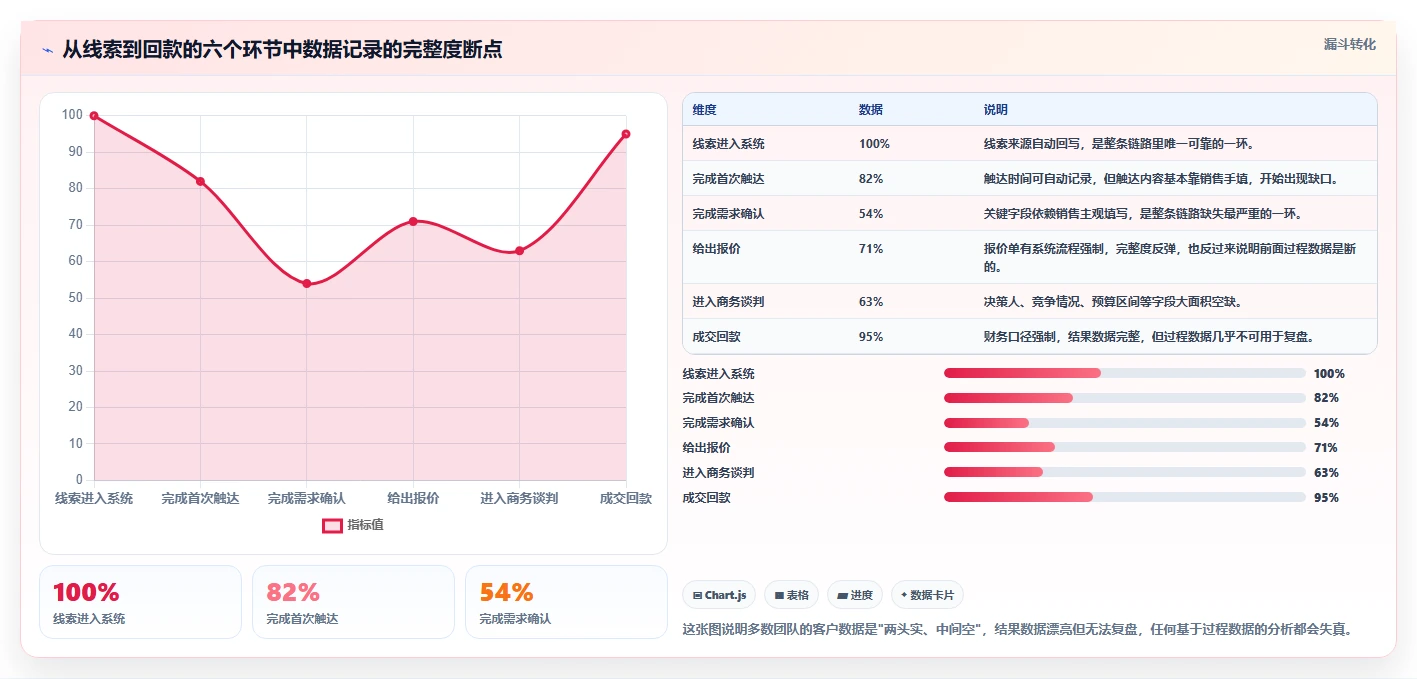The height and width of the screenshot is (679, 1417).
Task: Click the 数据 column header
Action: pyautogui.click(x=870, y=110)
